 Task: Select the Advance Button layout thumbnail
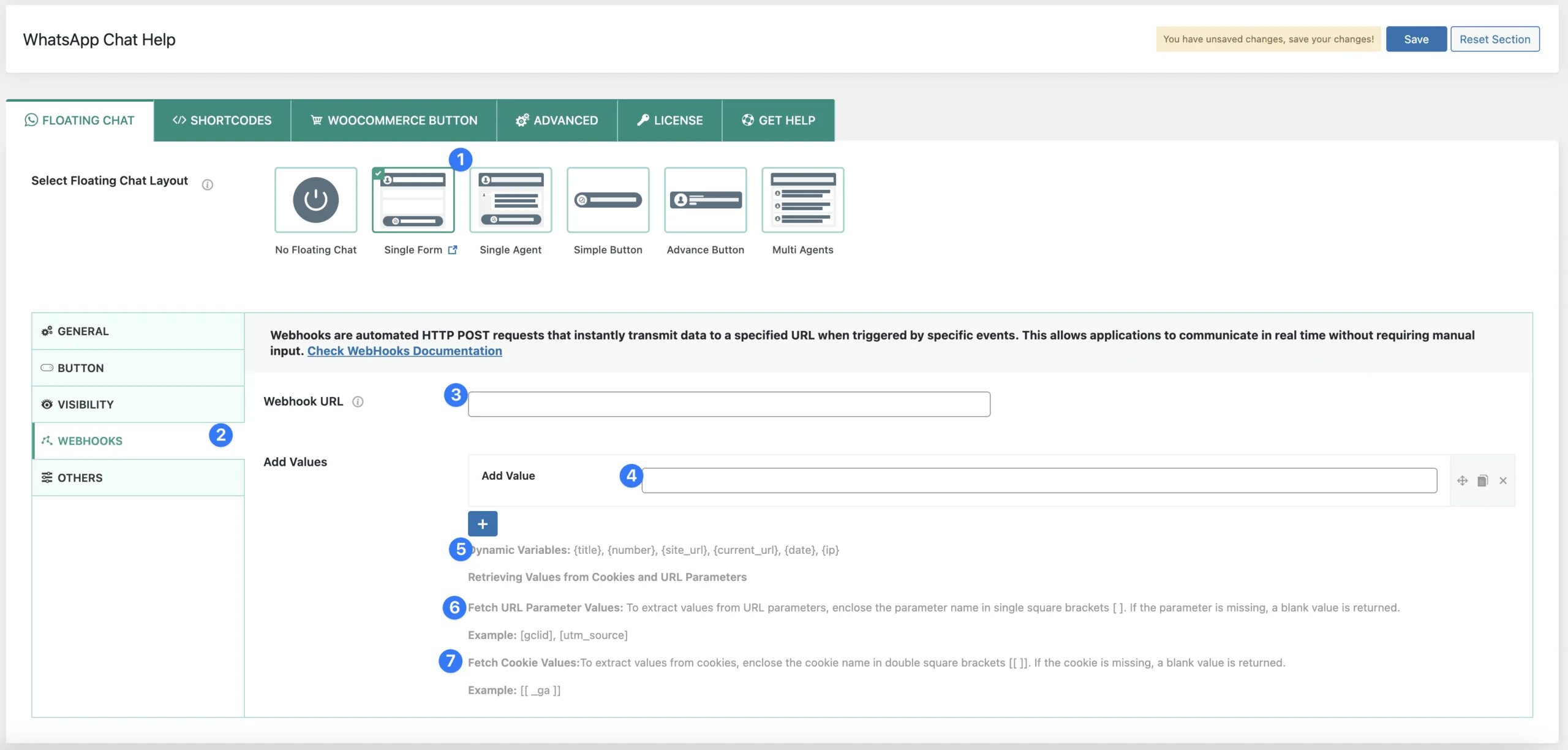705,200
